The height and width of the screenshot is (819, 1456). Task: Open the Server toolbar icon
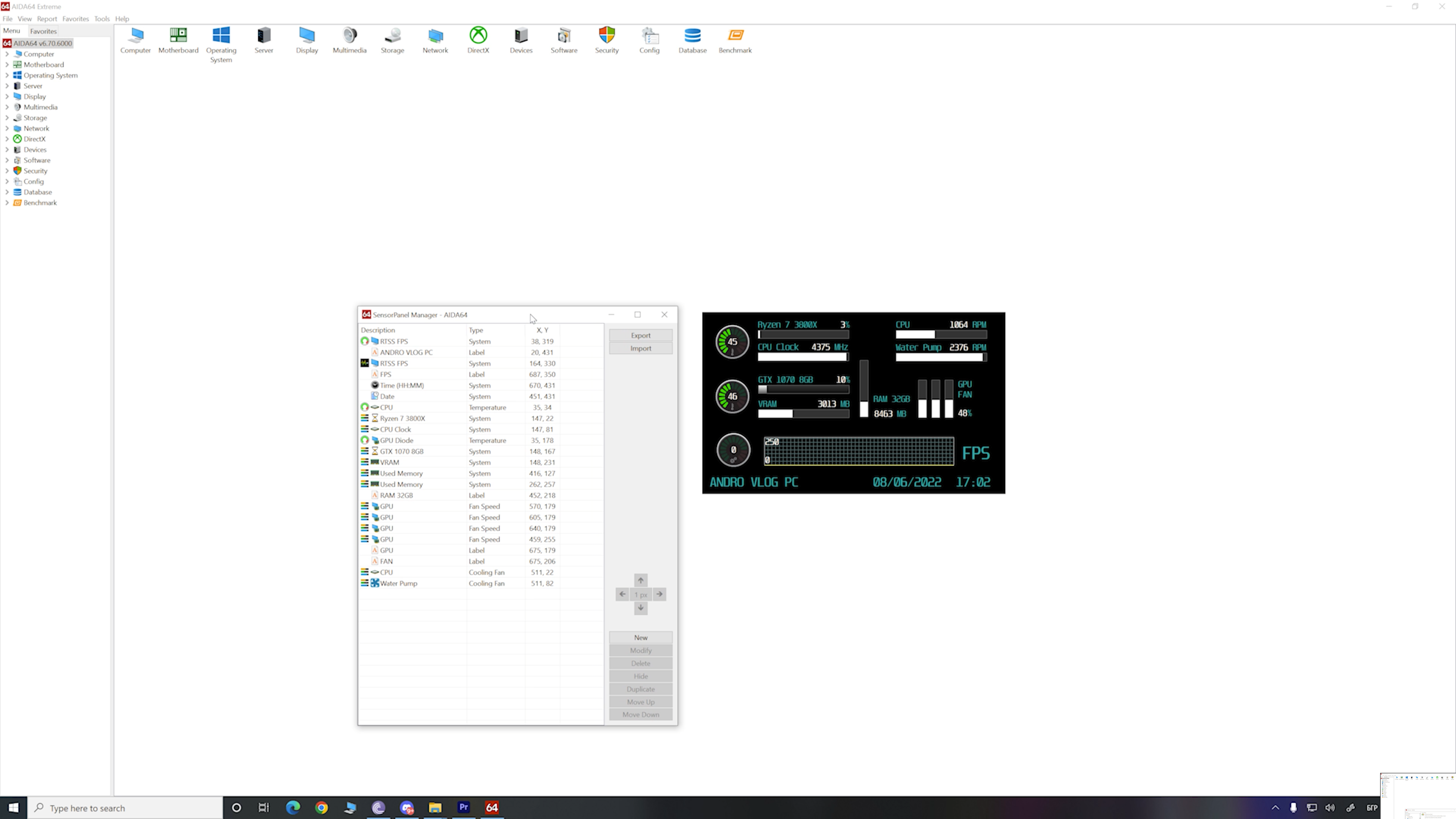[263, 40]
